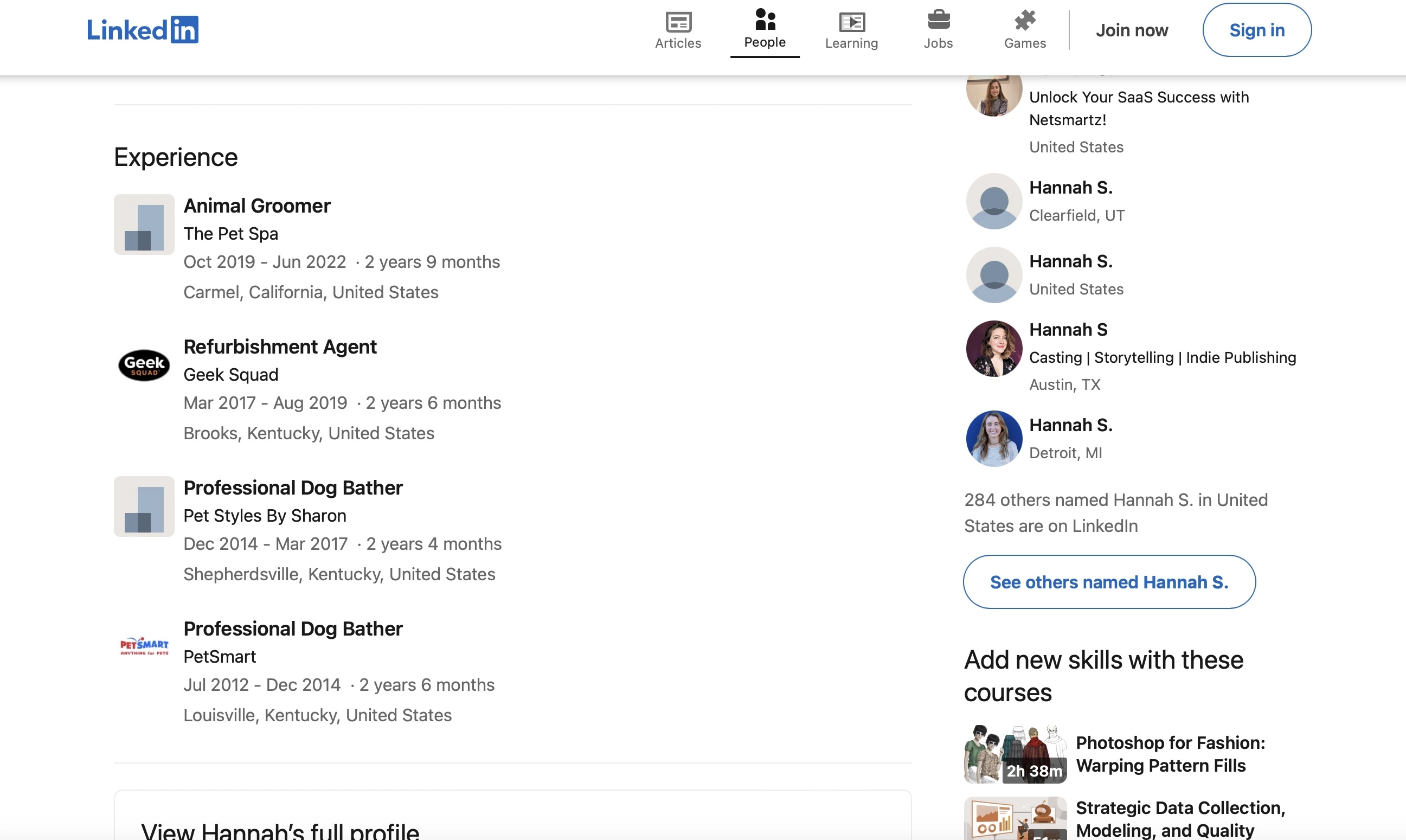Viewport: 1406px width, 840px height.
Task: Click Louisville, Kentucky, United States location text
Action: pos(317,715)
